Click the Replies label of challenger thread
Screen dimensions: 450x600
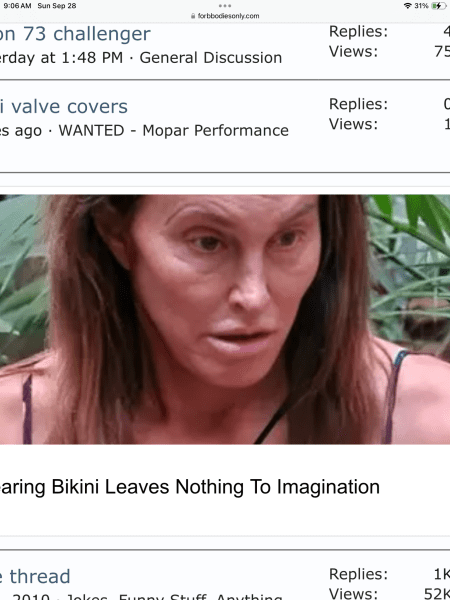(x=359, y=31)
